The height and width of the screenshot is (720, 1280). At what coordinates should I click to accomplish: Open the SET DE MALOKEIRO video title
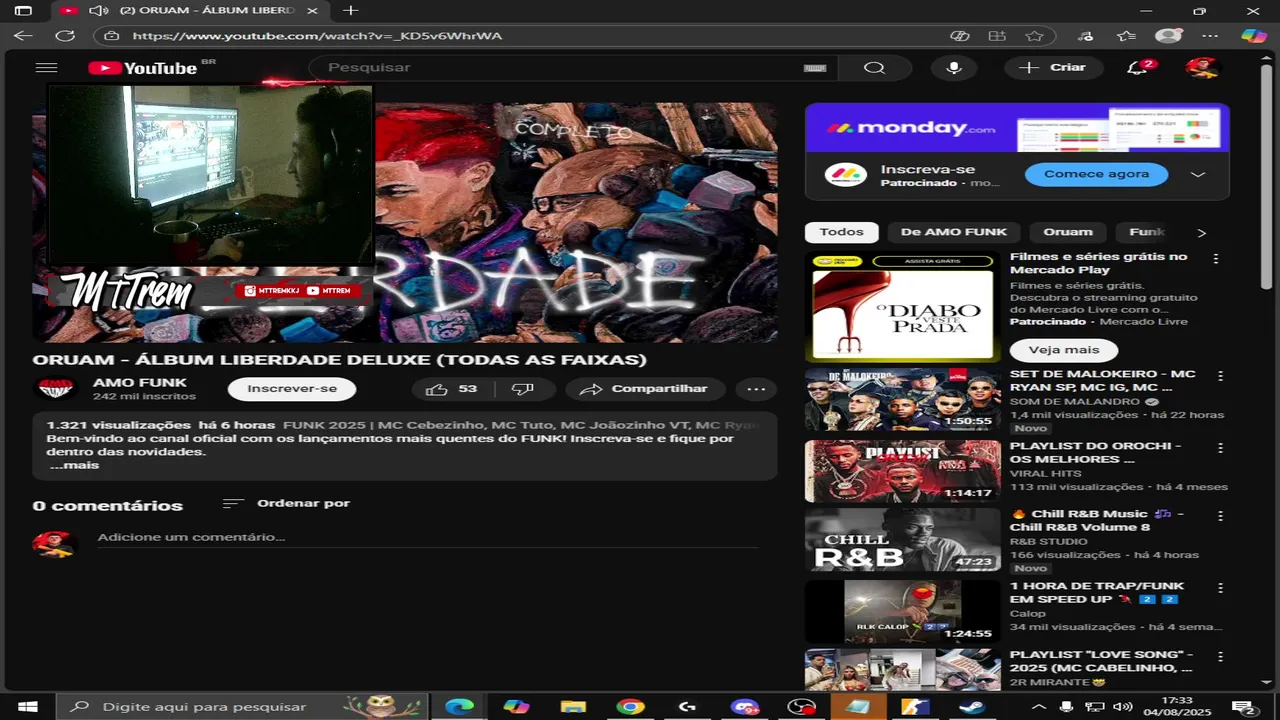click(1103, 381)
